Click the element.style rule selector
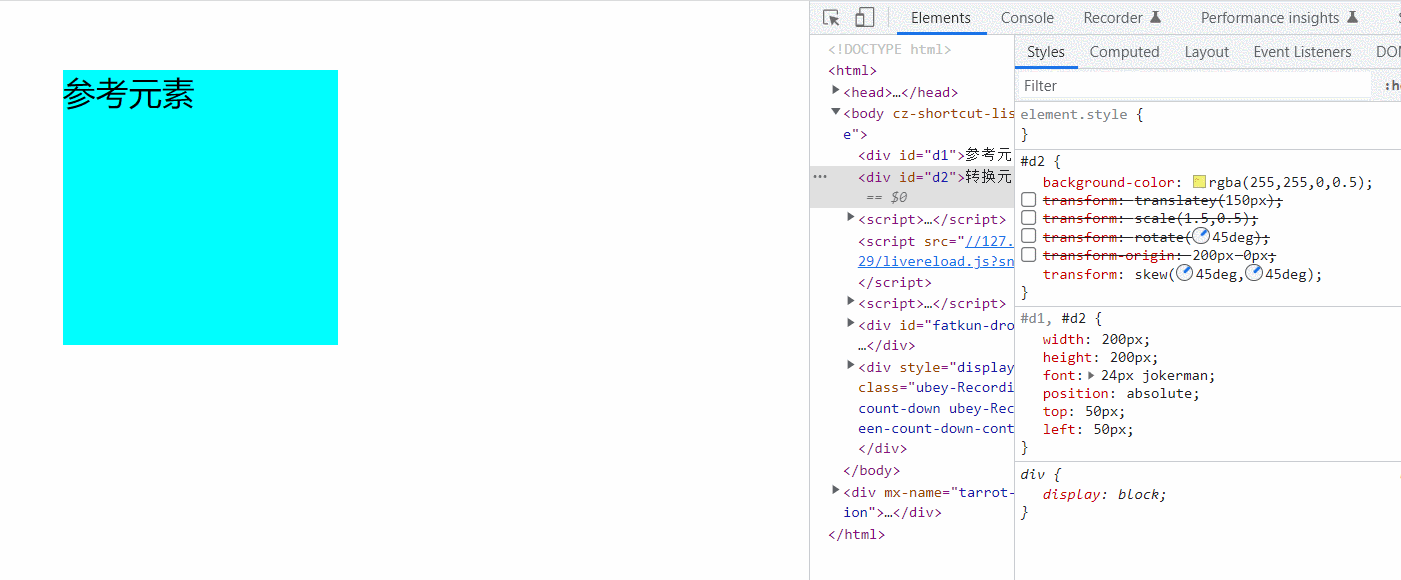1401x580 pixels. 1073,114
